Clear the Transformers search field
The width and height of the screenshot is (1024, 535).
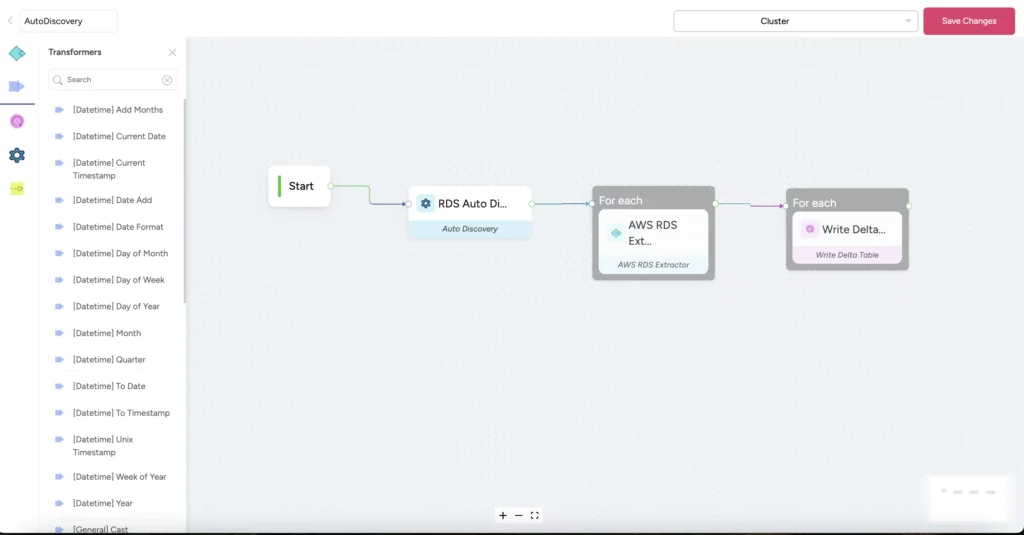click(167, 80)
